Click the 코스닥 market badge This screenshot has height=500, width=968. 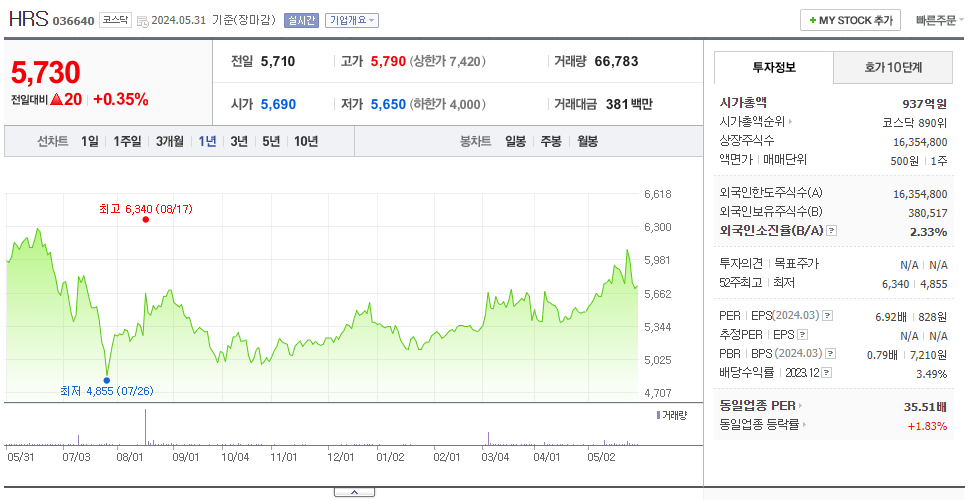116,20
